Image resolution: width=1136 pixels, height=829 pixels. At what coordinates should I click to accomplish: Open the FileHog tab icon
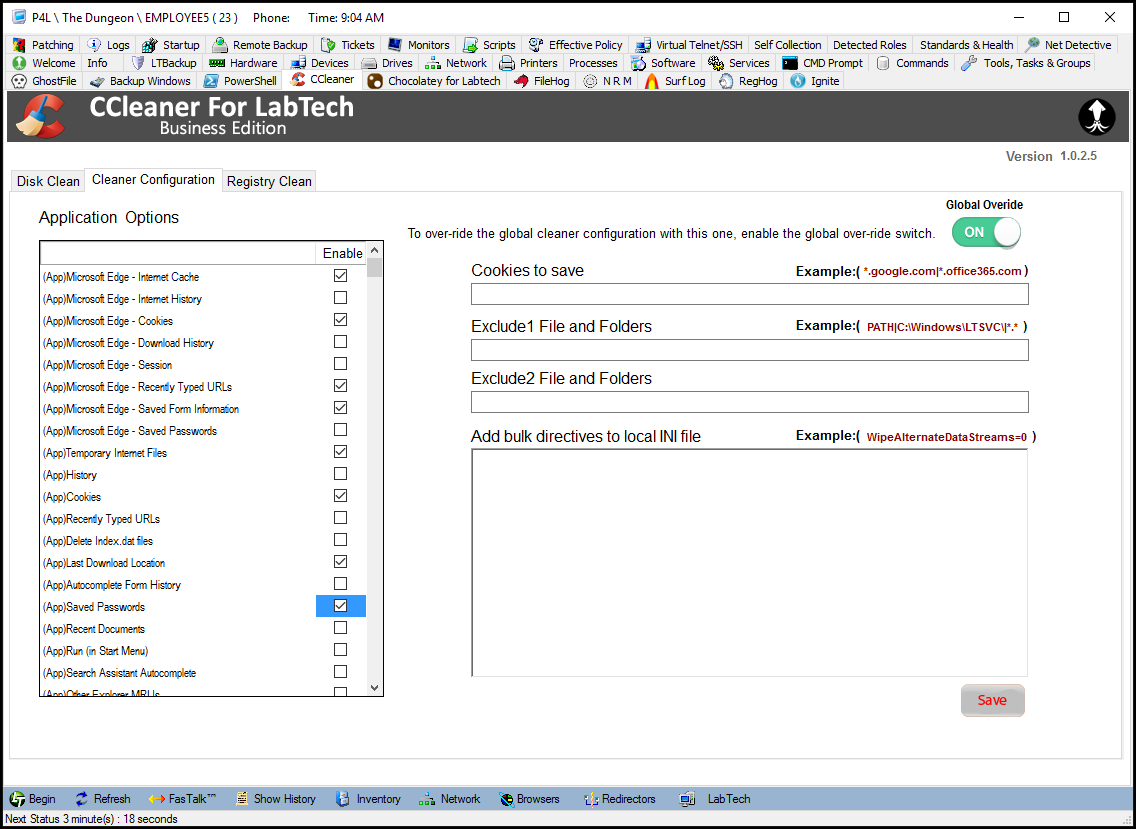(x=521, y=81)
